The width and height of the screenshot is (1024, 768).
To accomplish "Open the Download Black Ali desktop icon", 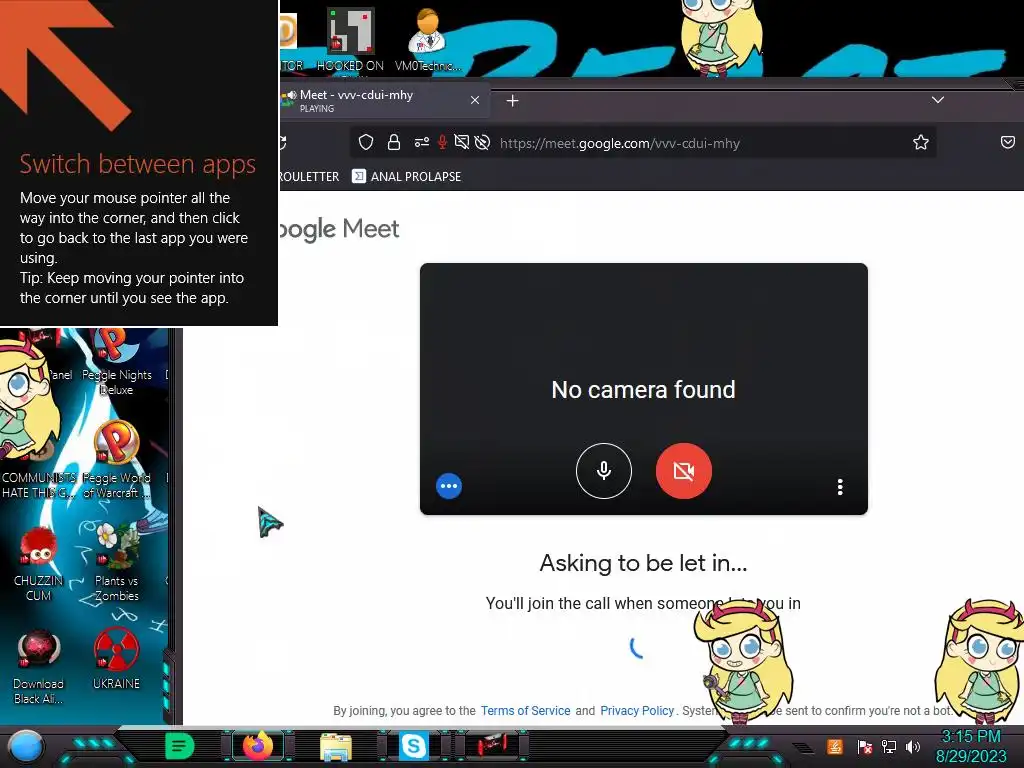I will (x=39, y=666).
